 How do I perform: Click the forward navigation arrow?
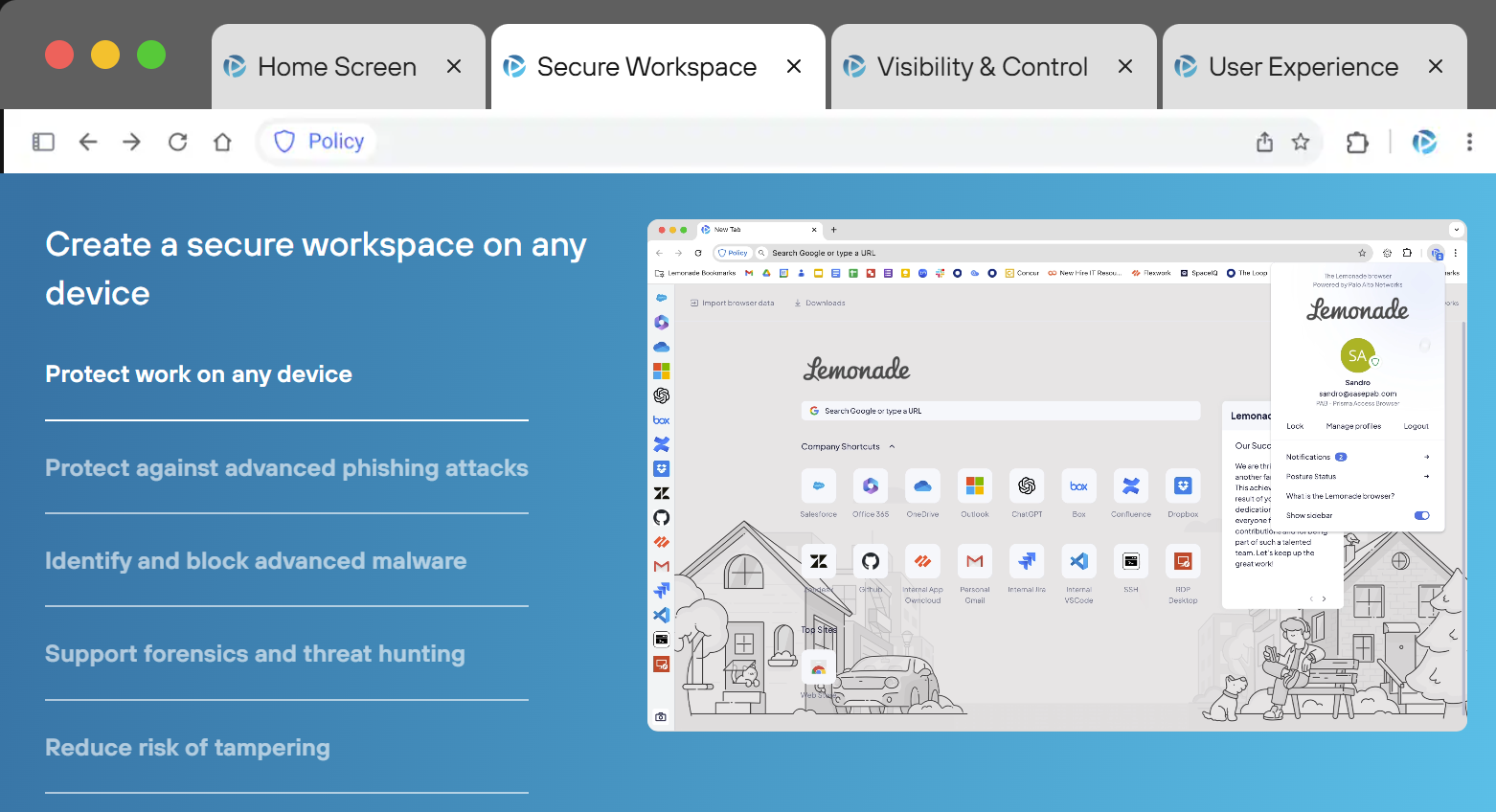tap(132, 142)
